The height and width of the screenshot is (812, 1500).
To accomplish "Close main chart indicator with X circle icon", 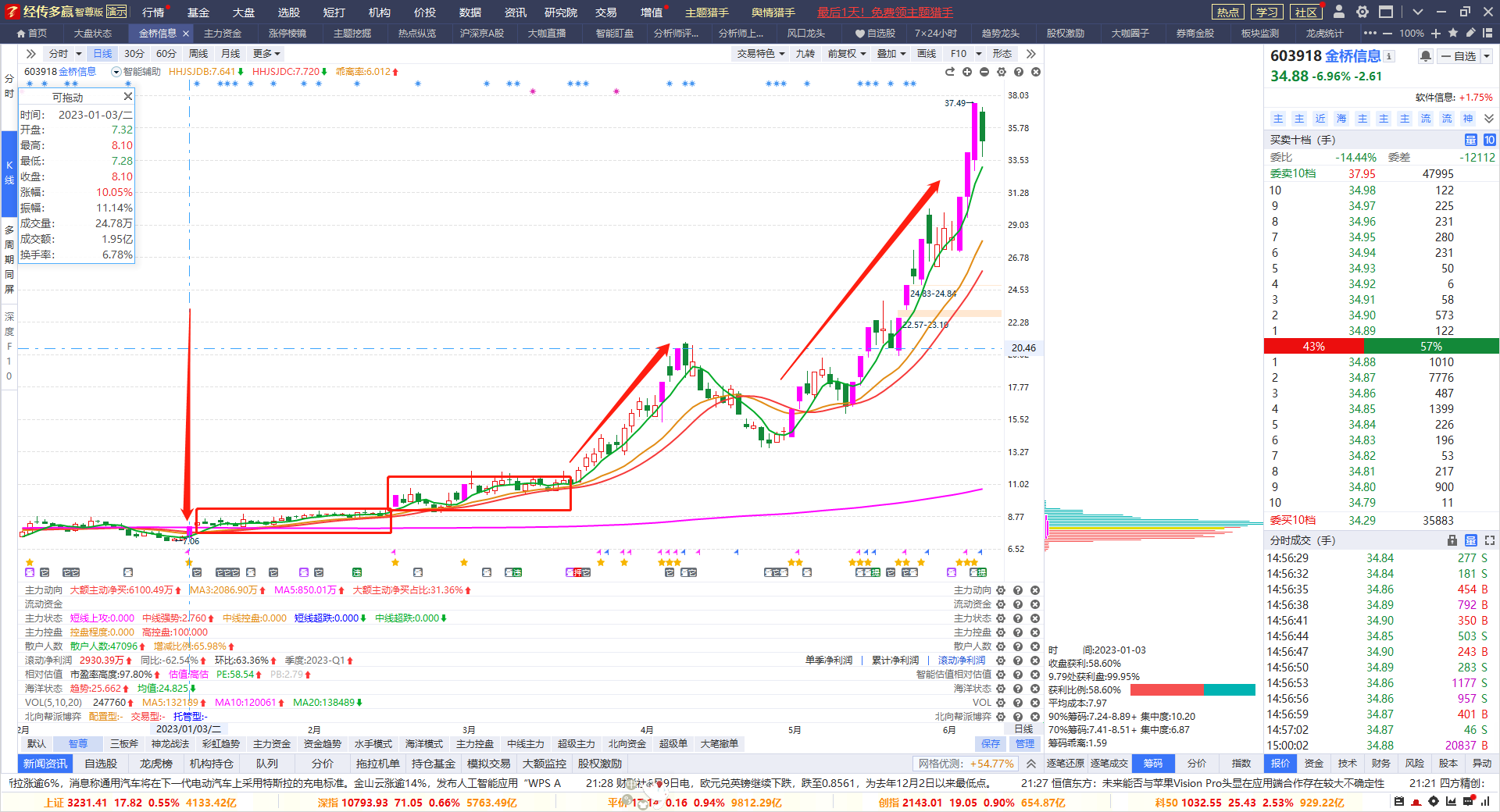I will coord(1036,72).
